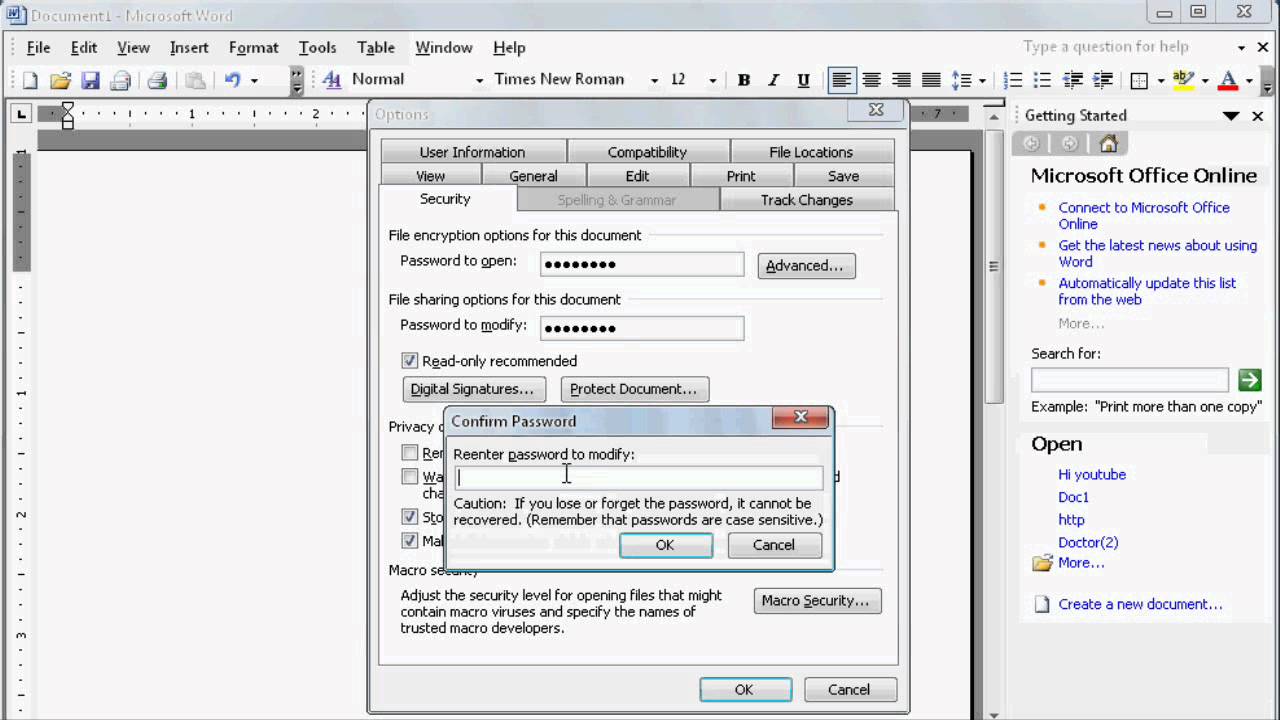The height and width of the screenshot is (720, 1280).
Task: Switch to the File Locations tab
Action: coord(811,152)
